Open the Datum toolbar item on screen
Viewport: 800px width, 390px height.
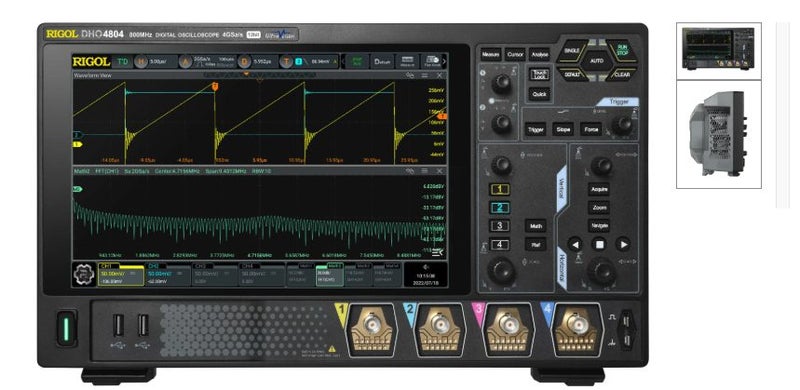pos(382,62)
